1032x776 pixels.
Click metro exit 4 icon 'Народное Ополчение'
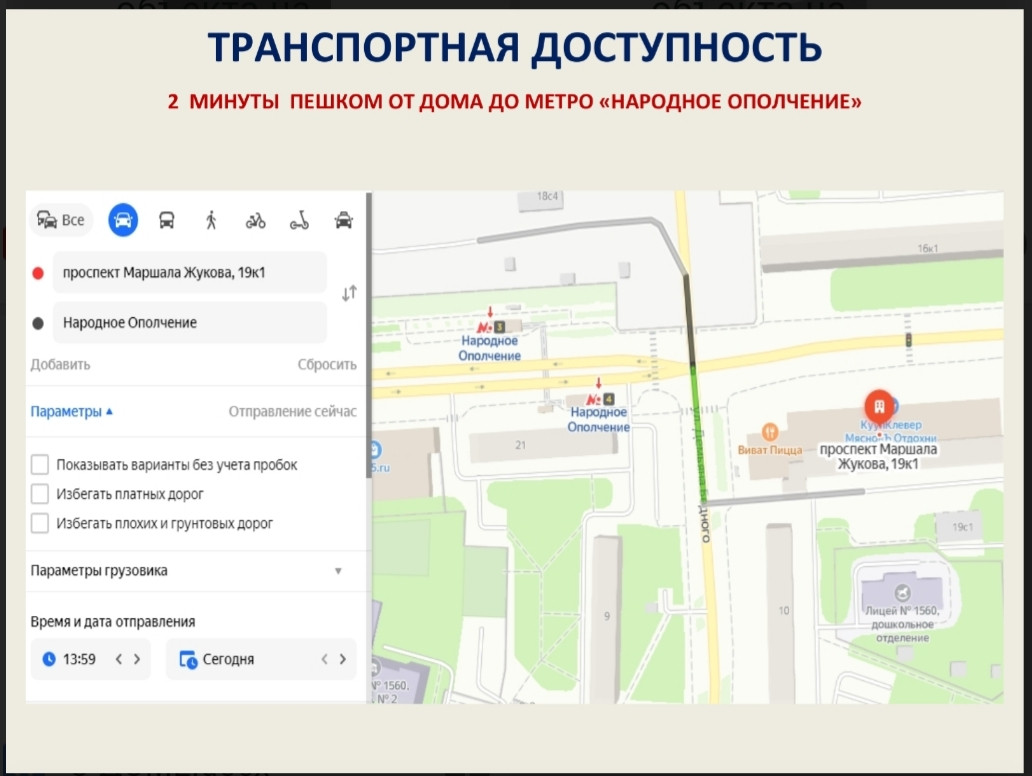pyautogui.click(x=601, y=399)
